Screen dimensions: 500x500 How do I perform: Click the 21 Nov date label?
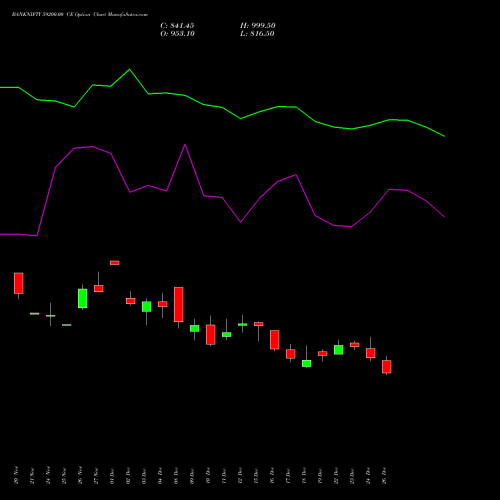[x=32, y=475]
